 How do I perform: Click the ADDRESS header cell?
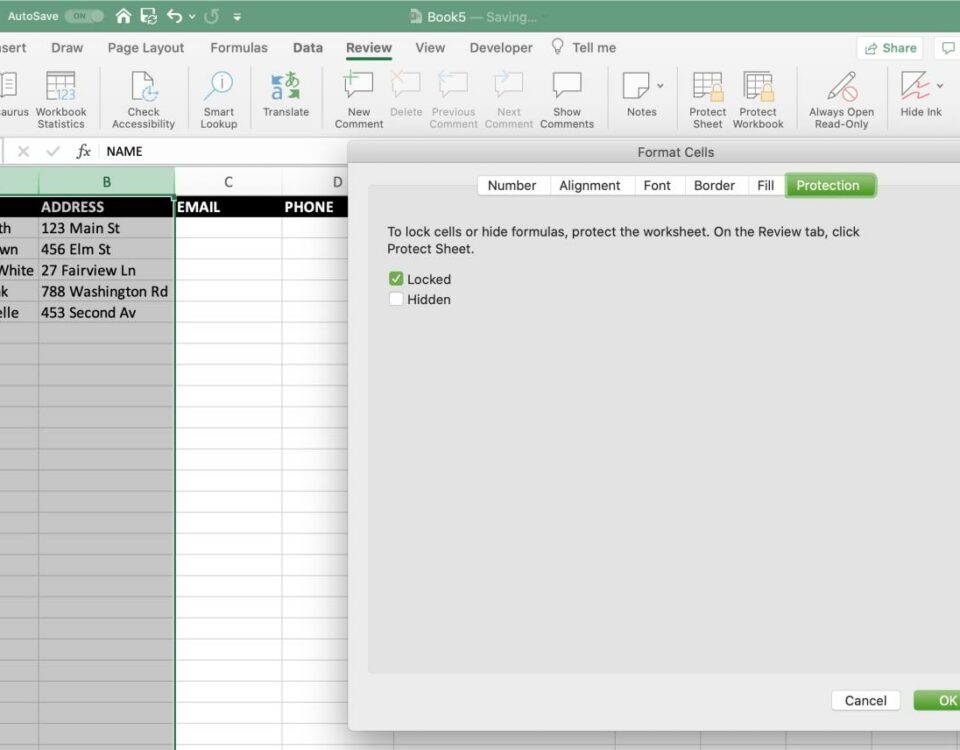pyautogui.click(x=107, y=207)
